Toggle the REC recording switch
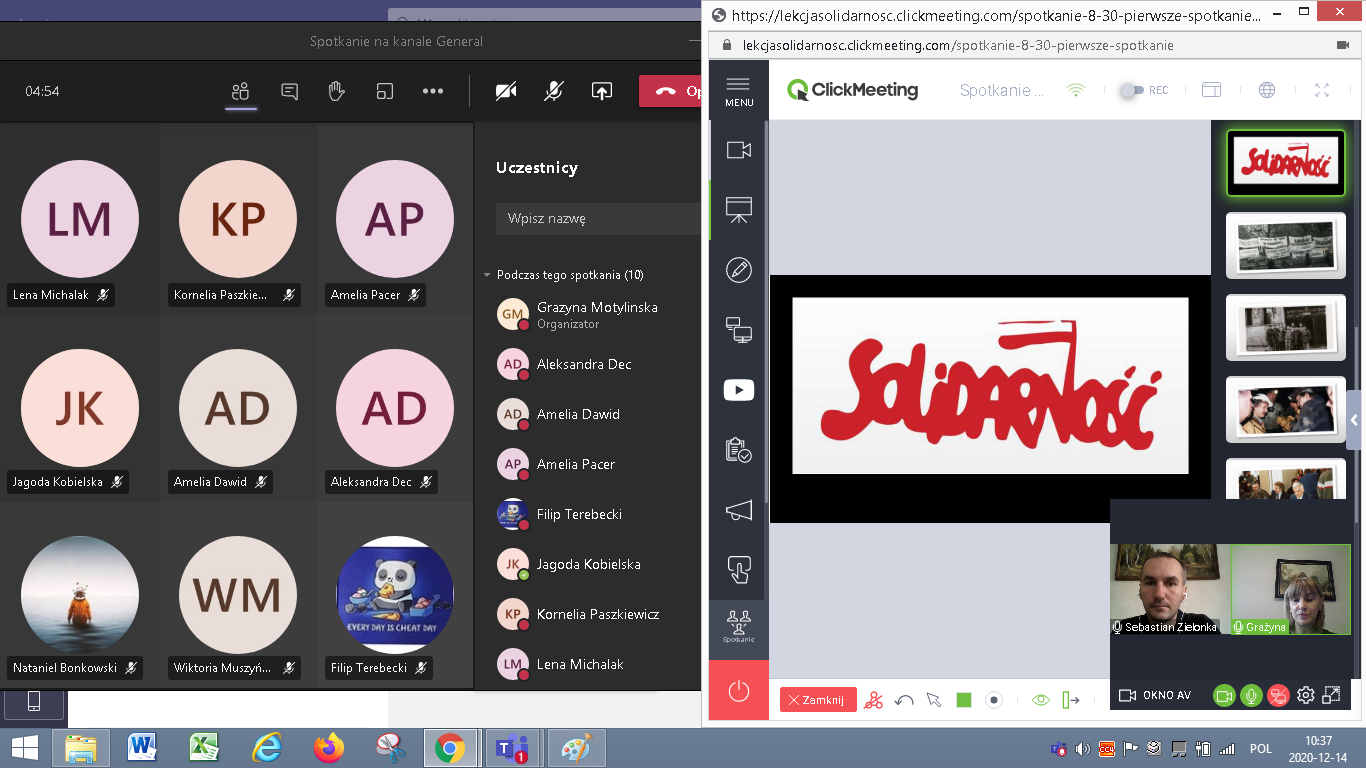The image size is (1366, 768). (1131, 90)
